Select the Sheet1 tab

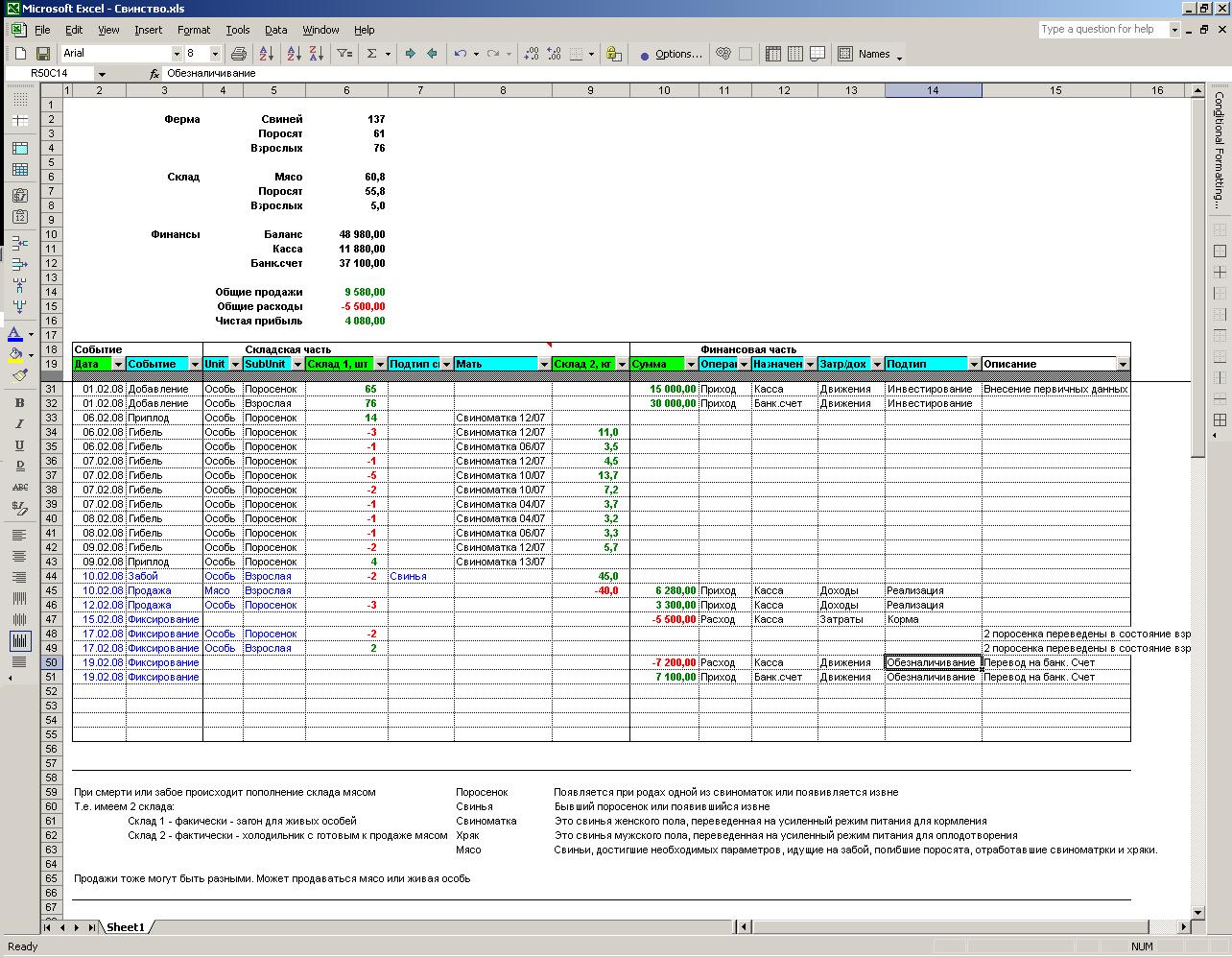coord(126,927)
